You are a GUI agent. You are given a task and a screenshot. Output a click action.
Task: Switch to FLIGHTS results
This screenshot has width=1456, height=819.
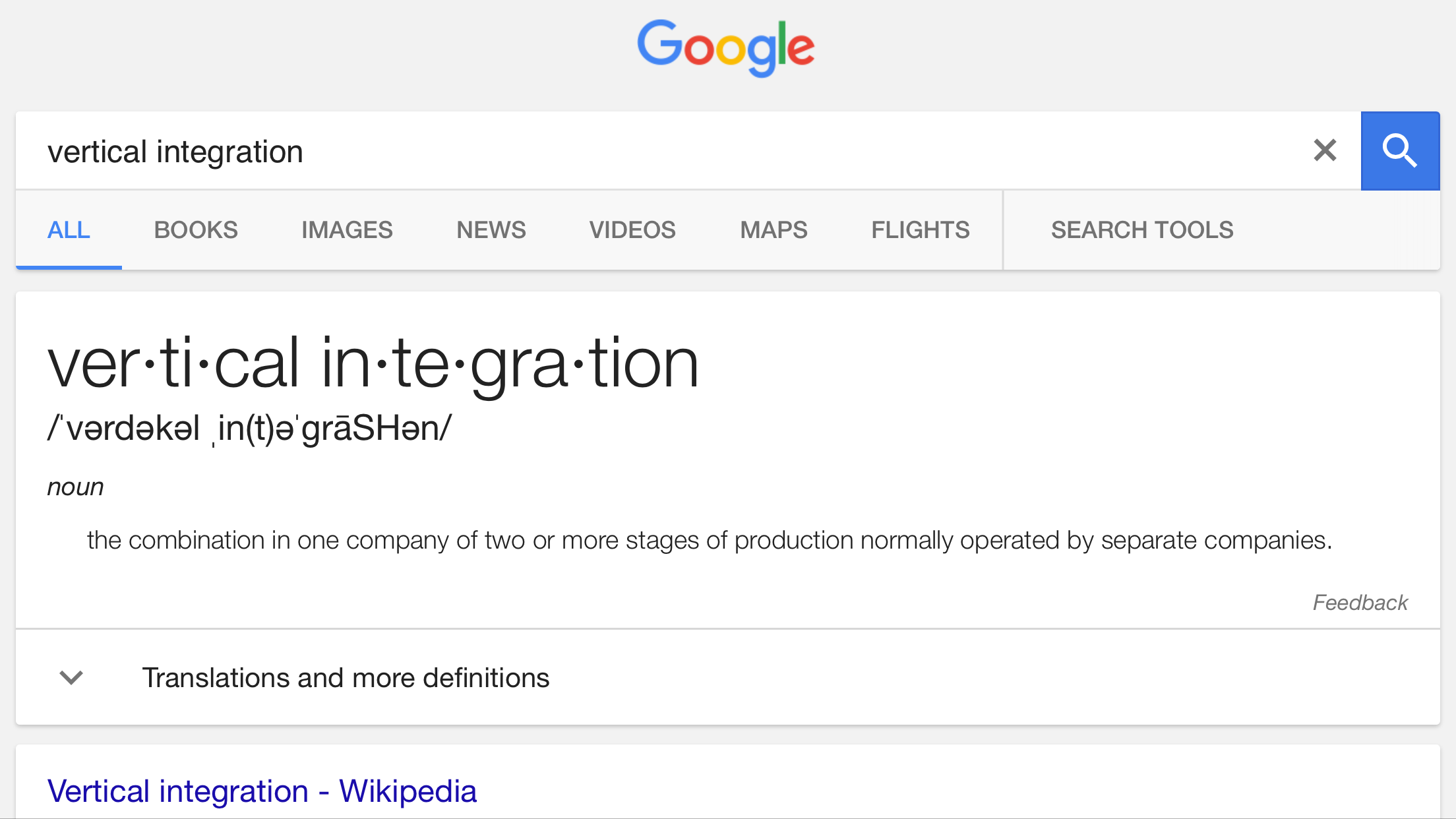[x=920, y=230]
